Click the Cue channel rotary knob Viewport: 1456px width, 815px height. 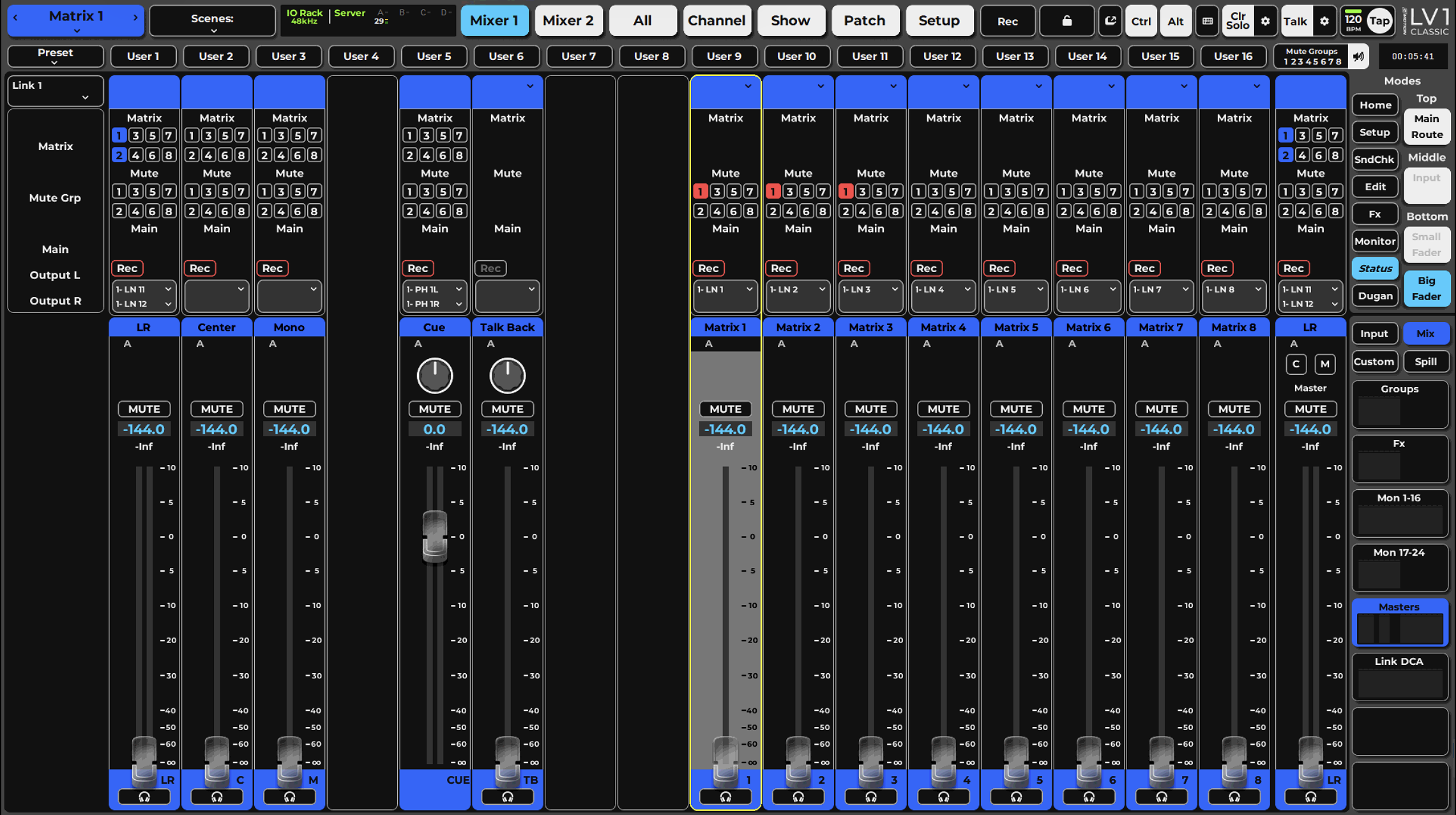tap(435, 376)
